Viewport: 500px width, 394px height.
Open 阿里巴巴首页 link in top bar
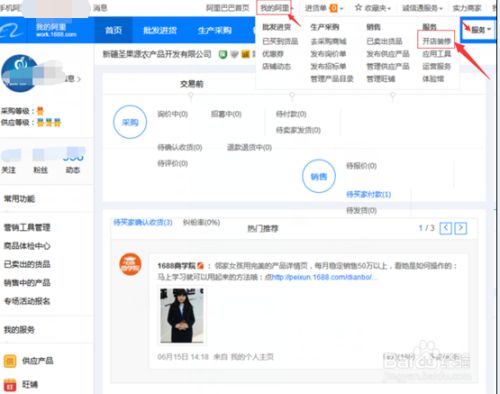(x=227, y=8)
